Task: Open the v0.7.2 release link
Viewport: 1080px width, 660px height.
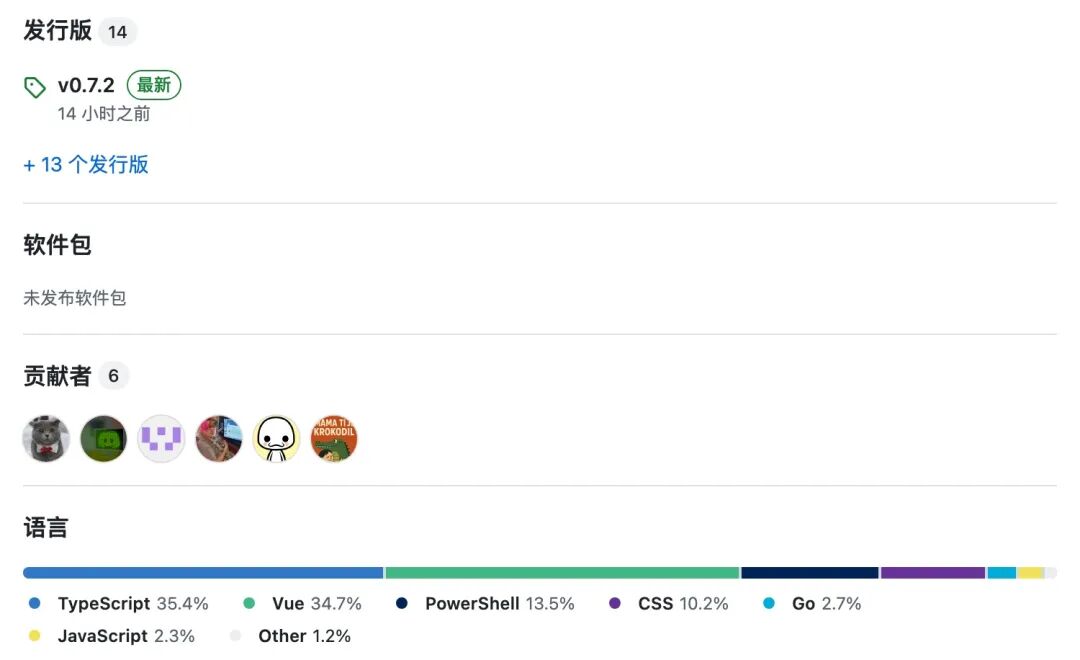Action: pos(86,86)
